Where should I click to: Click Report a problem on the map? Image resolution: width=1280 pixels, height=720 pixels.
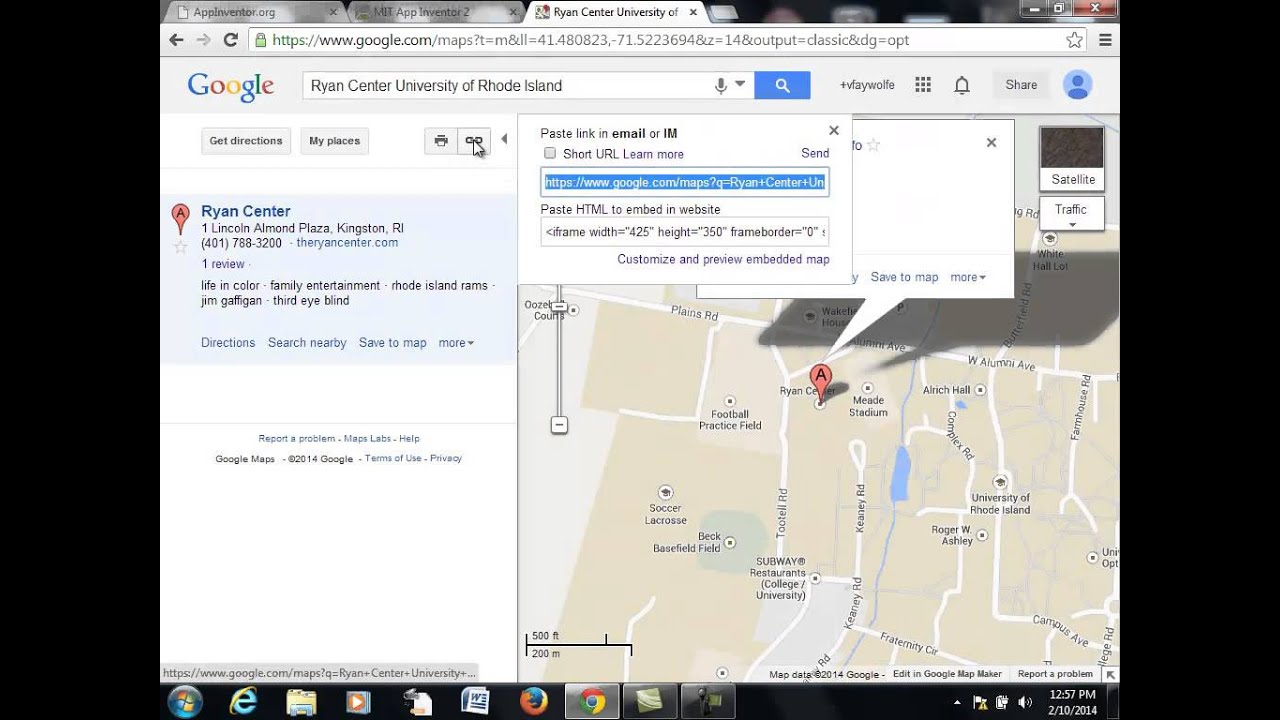(1055, 674)
